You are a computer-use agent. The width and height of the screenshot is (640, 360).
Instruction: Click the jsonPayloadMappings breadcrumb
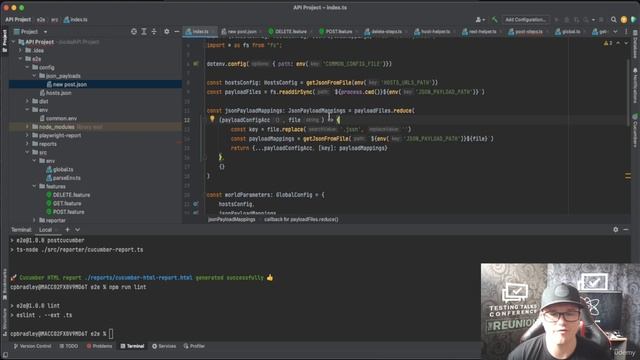232,220
